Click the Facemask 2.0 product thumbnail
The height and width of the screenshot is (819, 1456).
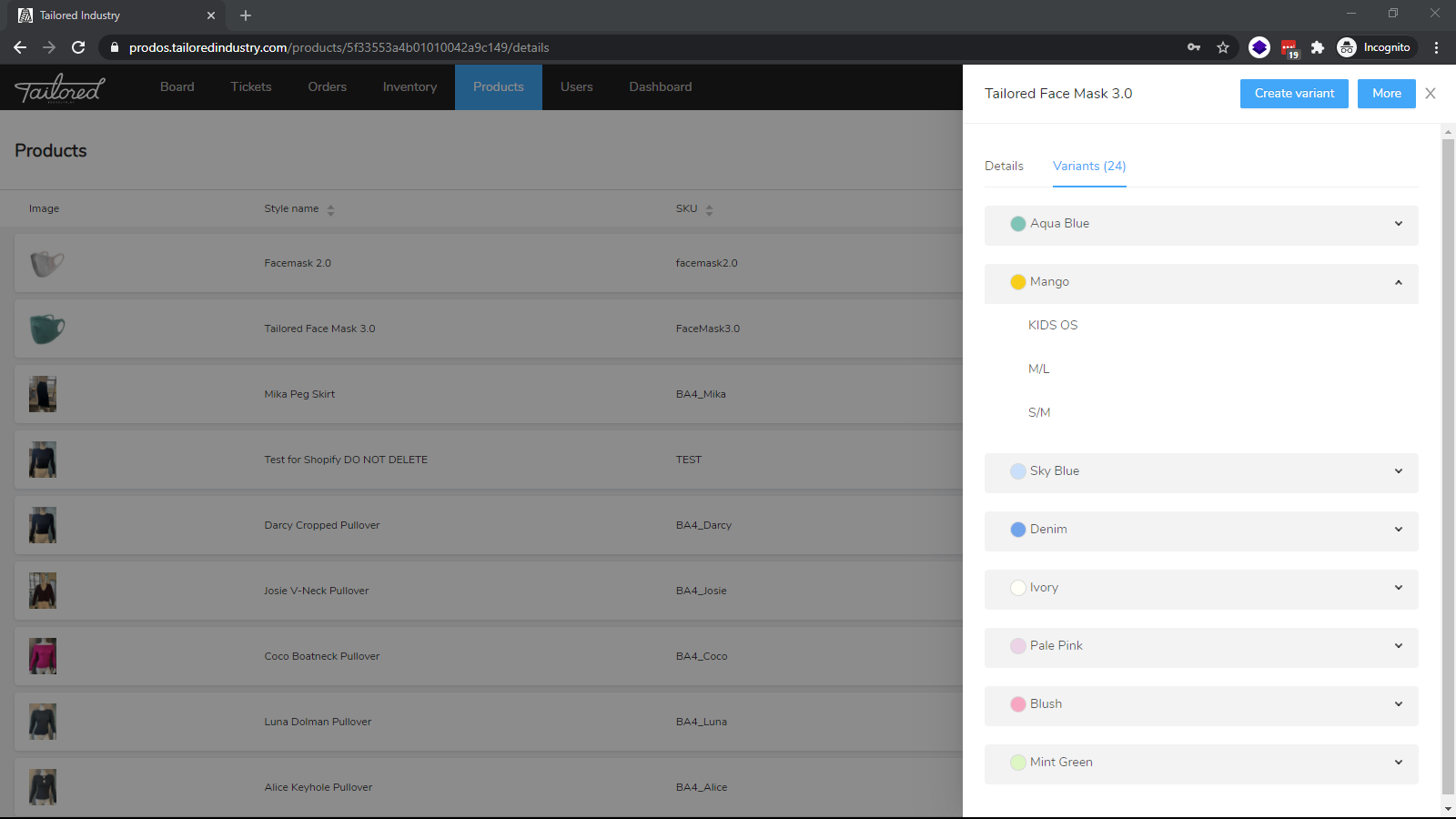tap(46, 264)
